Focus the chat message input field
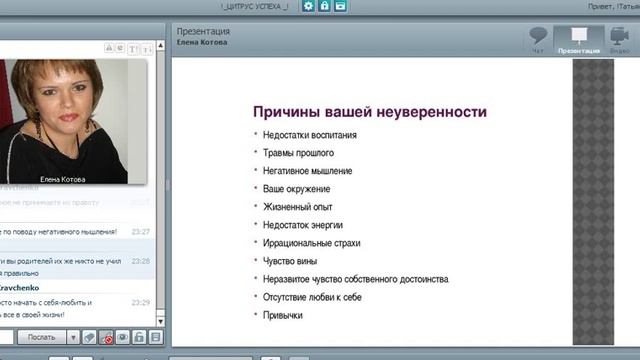This screenshot has height=360, width=640. point(7,338)
